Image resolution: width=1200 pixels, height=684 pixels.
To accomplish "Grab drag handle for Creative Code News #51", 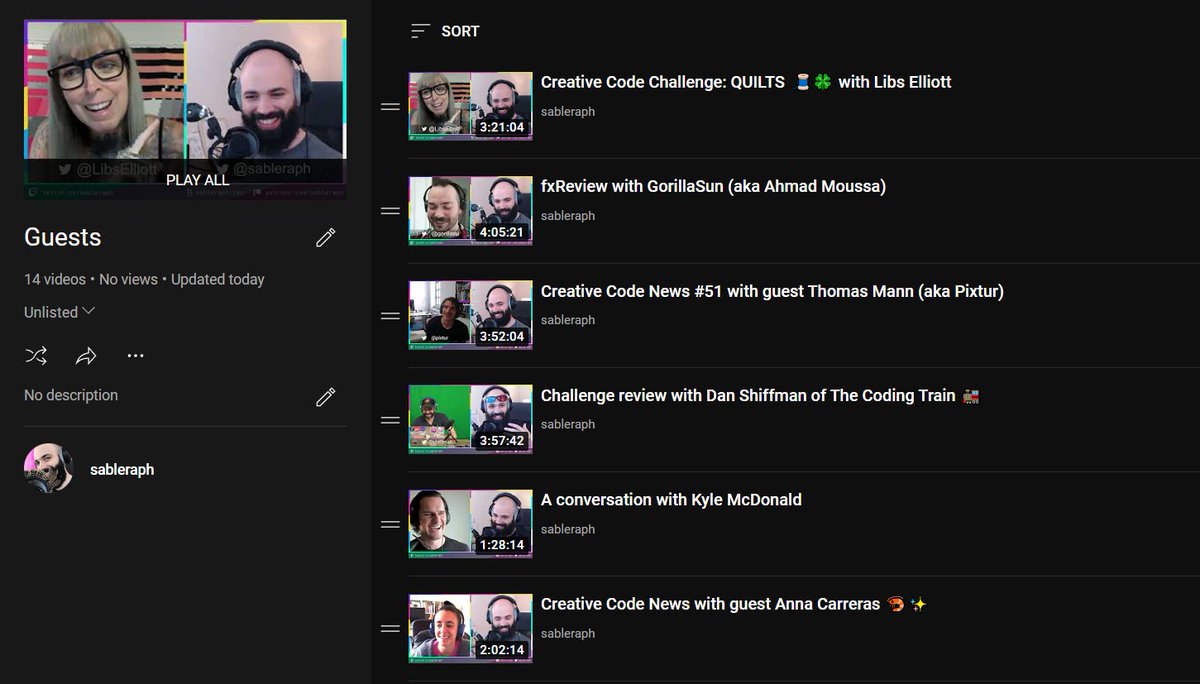I will [x=390, y=316].
